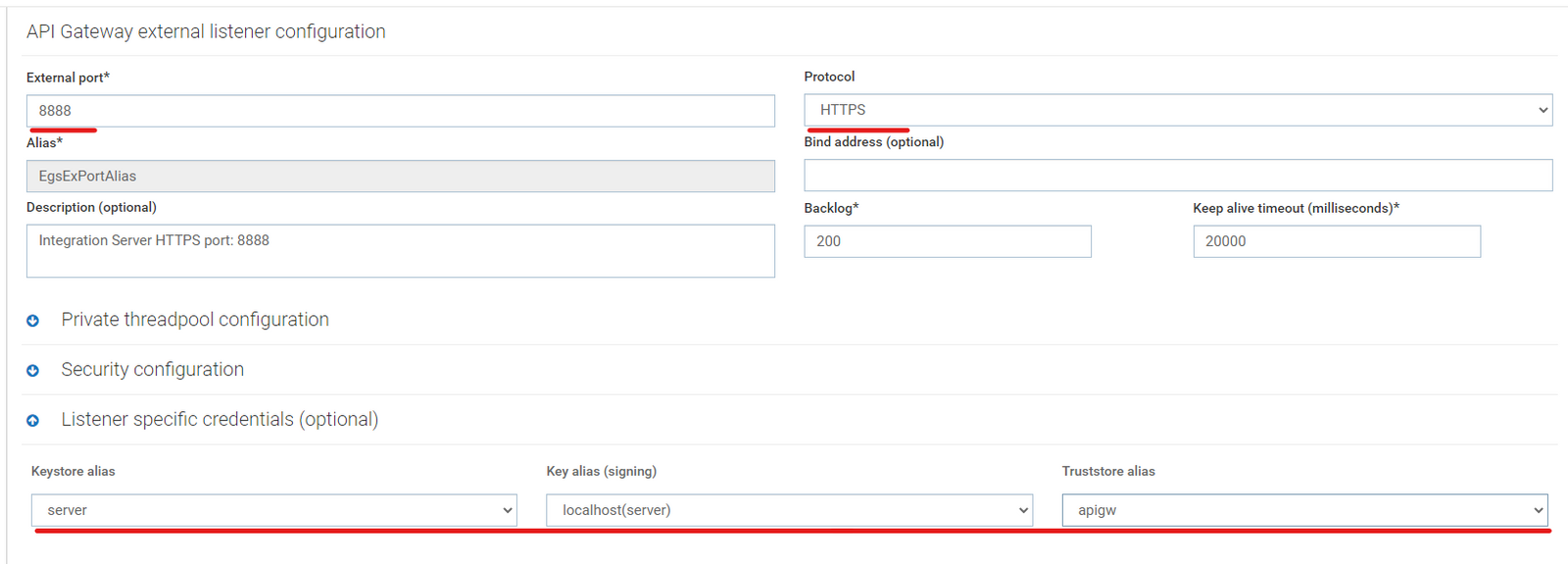This screenshot has height=564, width=1568.
Task: Click the Keep alive timeout label
Action: 1296,208
